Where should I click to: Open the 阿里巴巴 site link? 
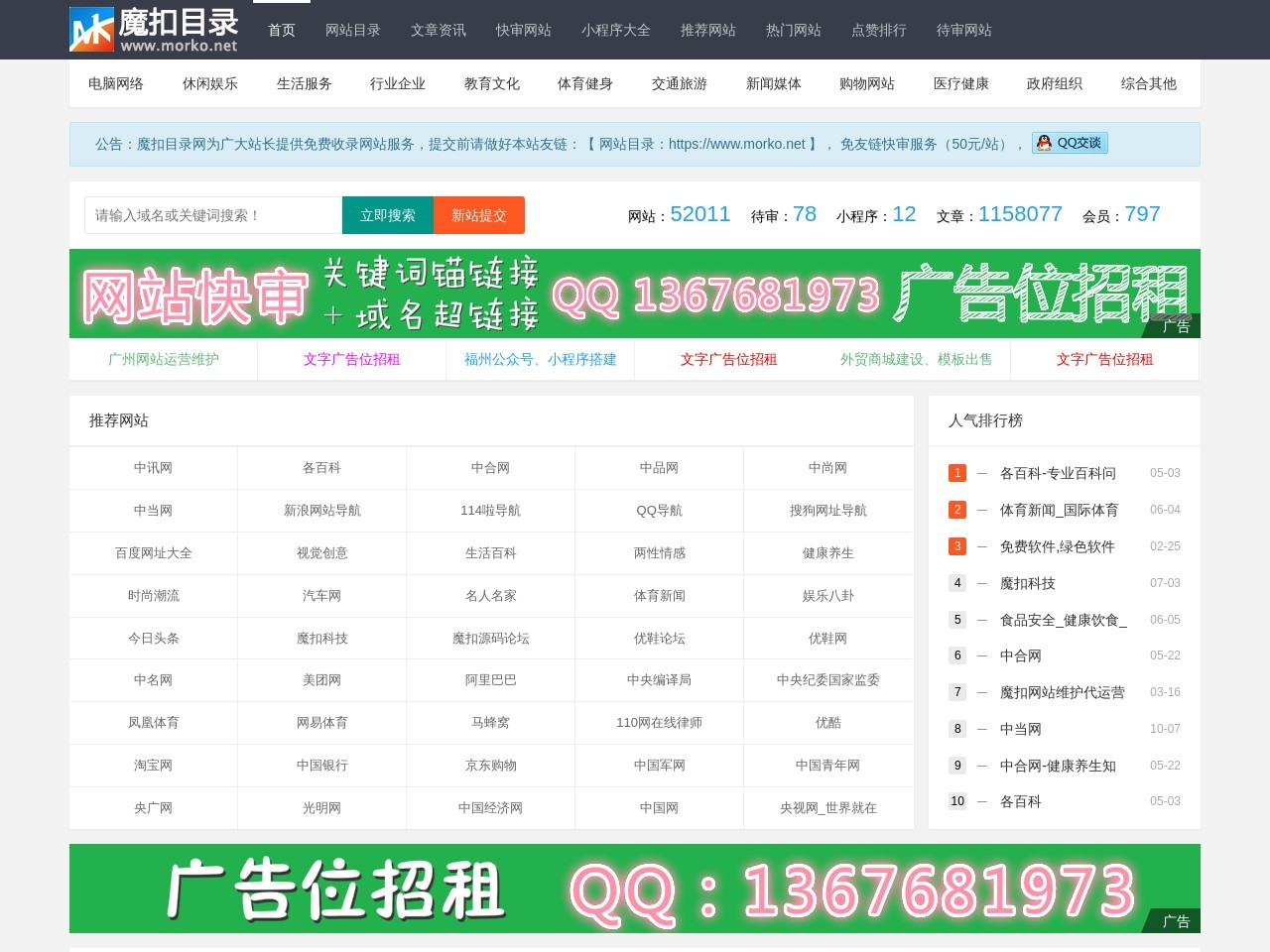[x=490, y=680]
